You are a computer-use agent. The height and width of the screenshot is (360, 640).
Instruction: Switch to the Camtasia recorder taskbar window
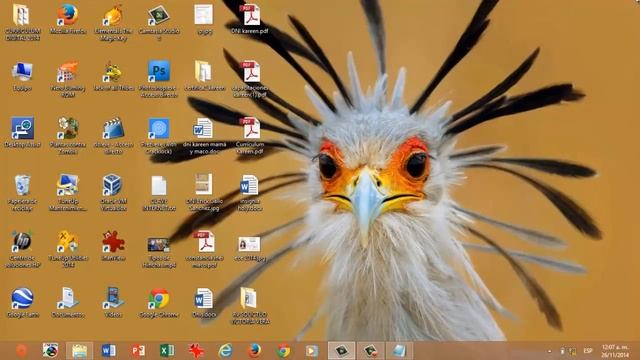click(x=370, y=351)
